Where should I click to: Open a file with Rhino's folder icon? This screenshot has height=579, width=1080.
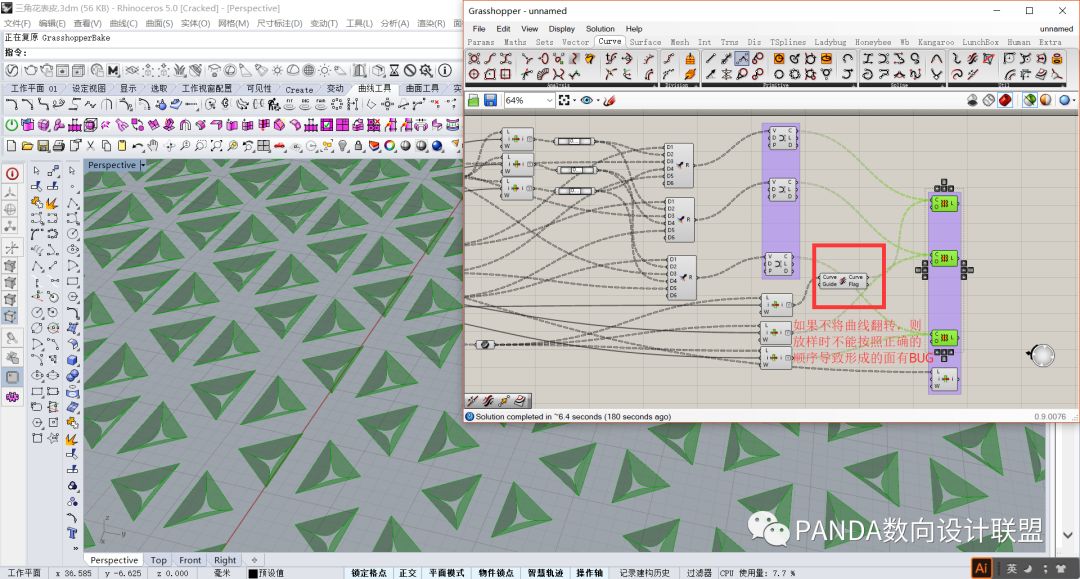pyautogui.click(x=27, y=146)
